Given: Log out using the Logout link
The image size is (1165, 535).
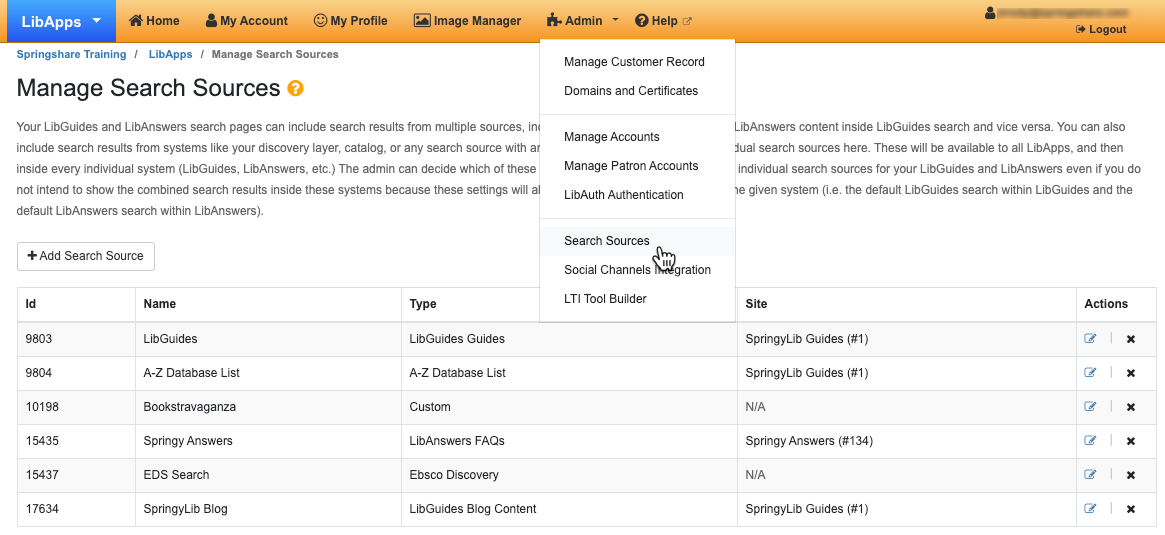Looking at the screenshot, I should [x=1100, y=30].
